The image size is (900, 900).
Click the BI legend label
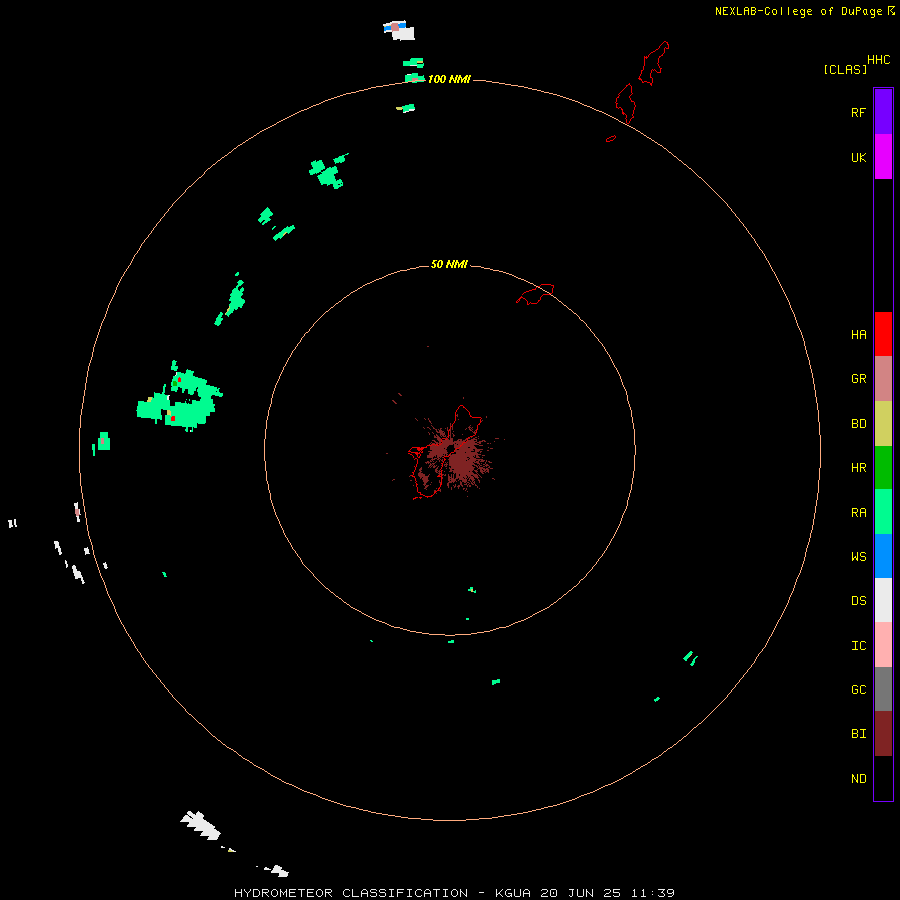tap(858, 734)
